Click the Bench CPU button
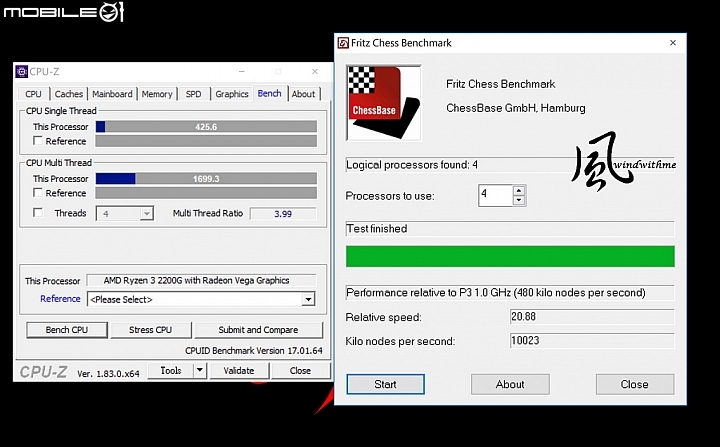The height and width of the screenshot is (447, 720). [x=67, y=330]
